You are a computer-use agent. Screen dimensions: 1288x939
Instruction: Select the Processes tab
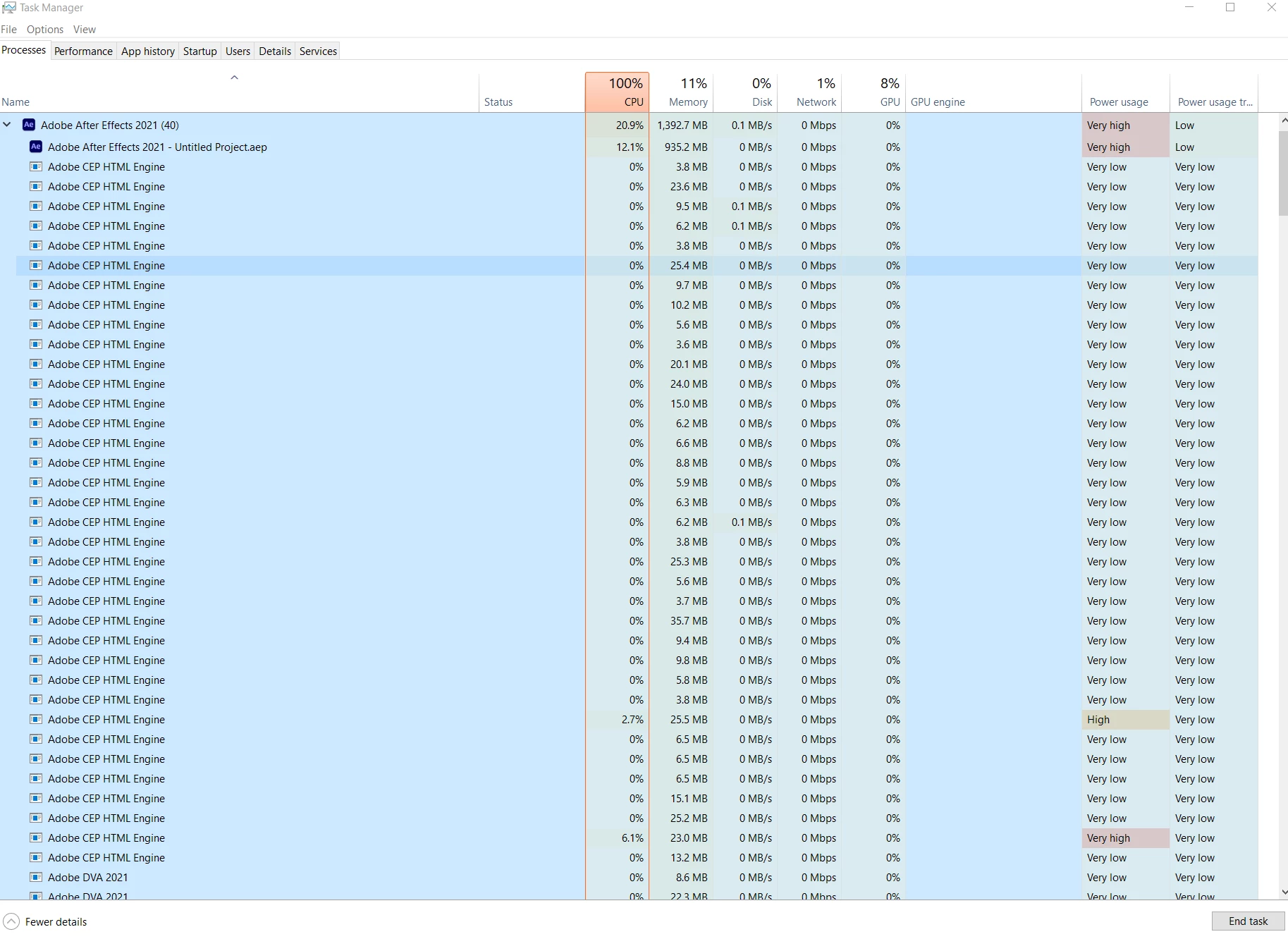click(24, 50)
